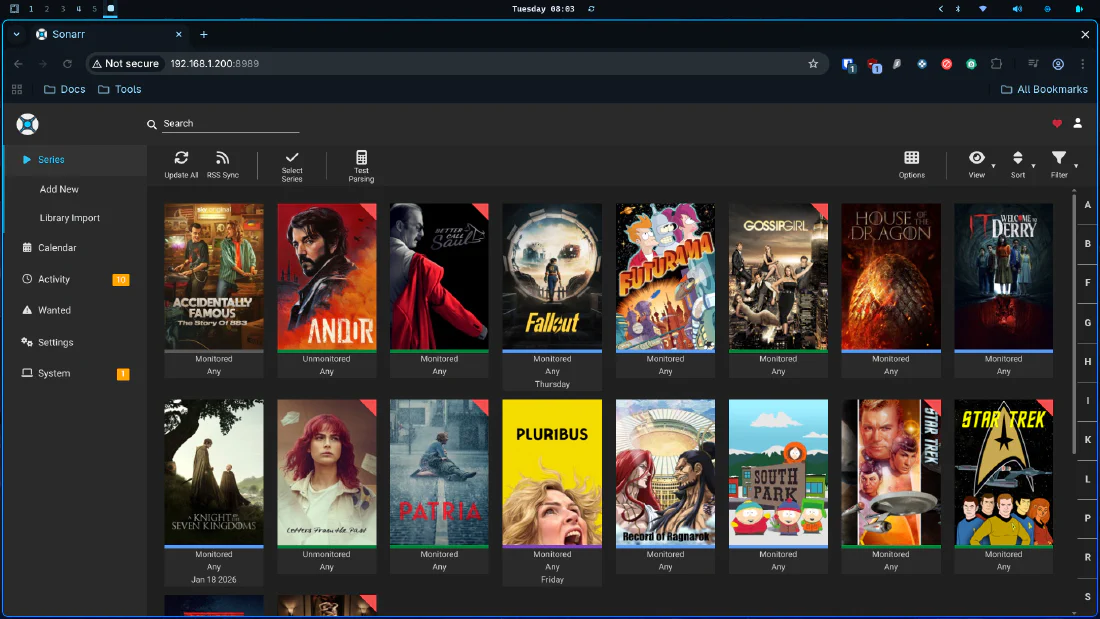Open the House of the Dragon poster
Screen dimensions: 1100x619
click(891, 277)
